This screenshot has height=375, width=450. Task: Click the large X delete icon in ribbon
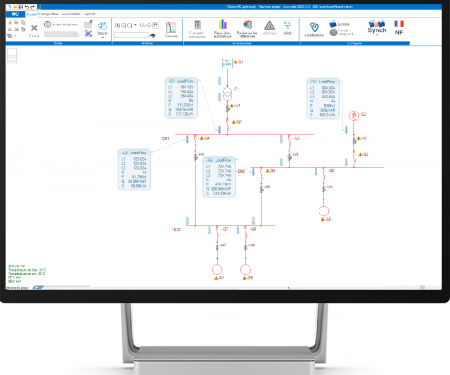click(x=34, y=28)
